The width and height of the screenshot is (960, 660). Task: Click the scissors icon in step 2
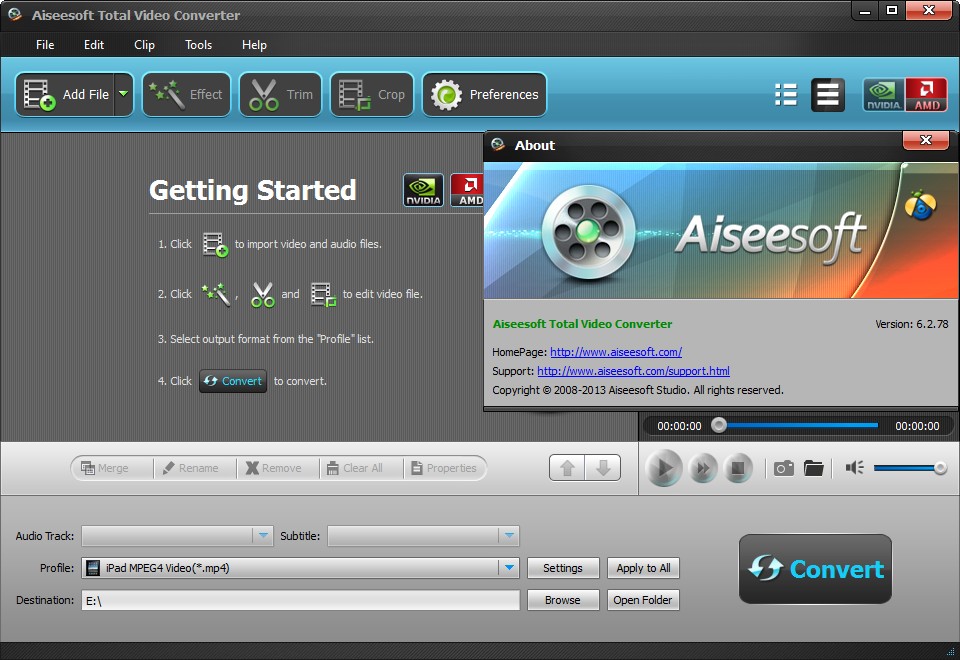pos(263,294)
